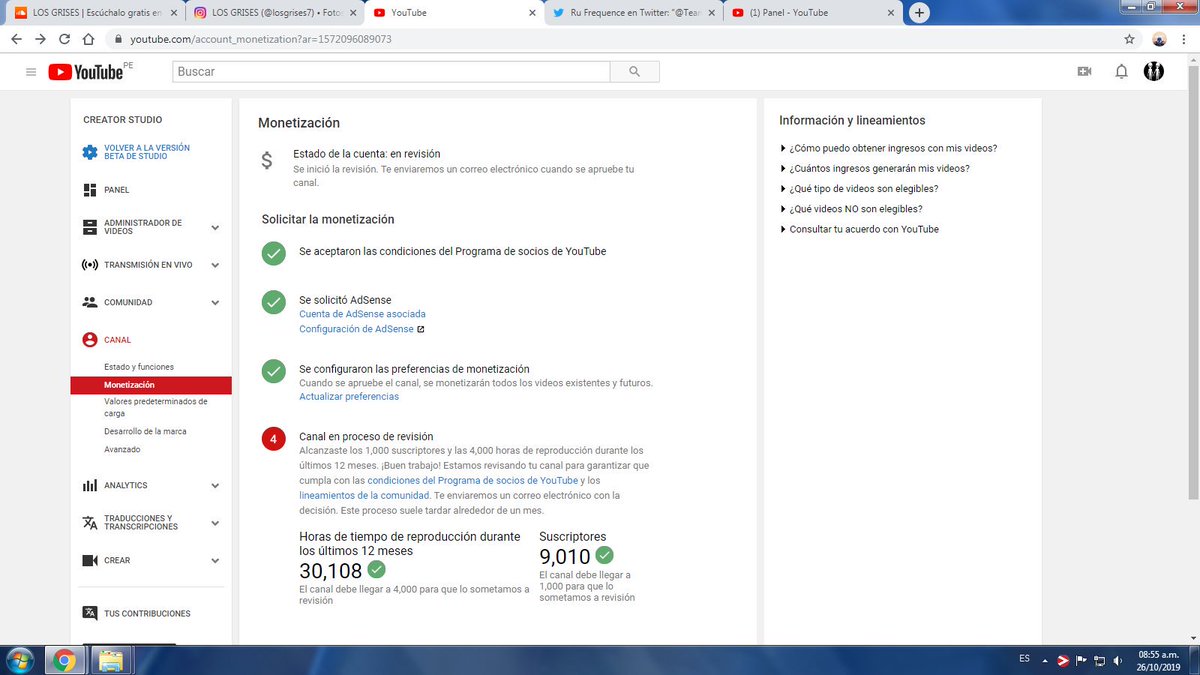Switch to the Panel - YouTube tab
Image resolution: width=1200 pixels, height=675 pixels.
tap(812, 13)
